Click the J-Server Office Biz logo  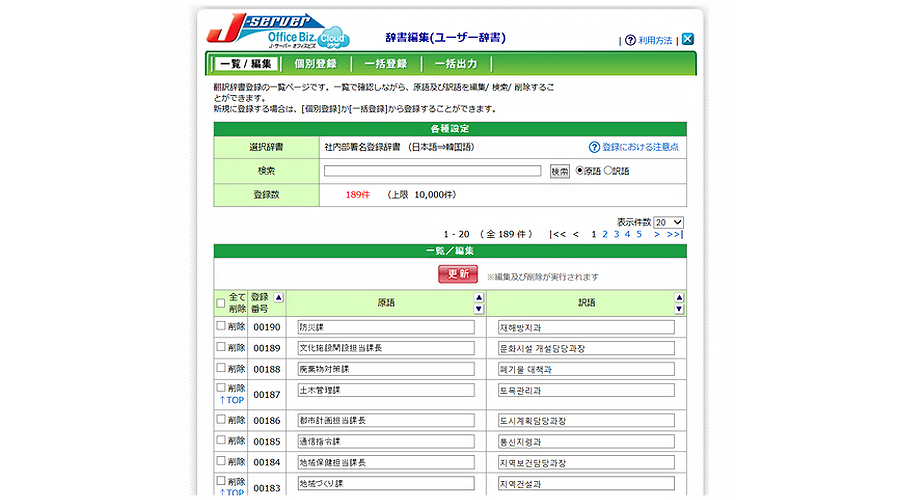pyautogui.click(x=278, y=32)
